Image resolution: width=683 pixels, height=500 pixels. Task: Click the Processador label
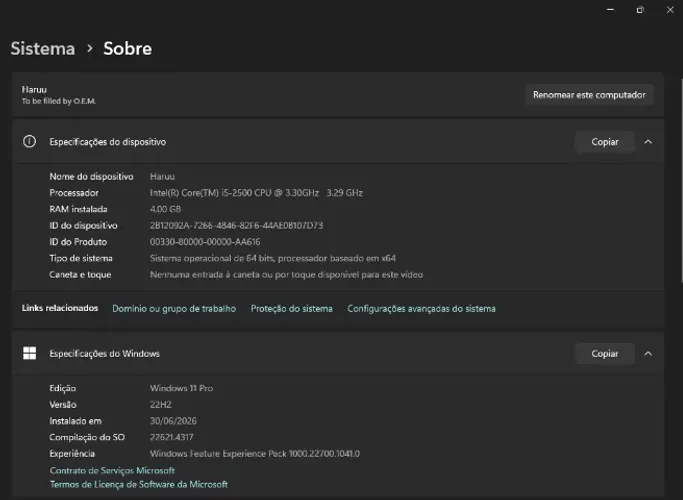(x=74, y=193)
